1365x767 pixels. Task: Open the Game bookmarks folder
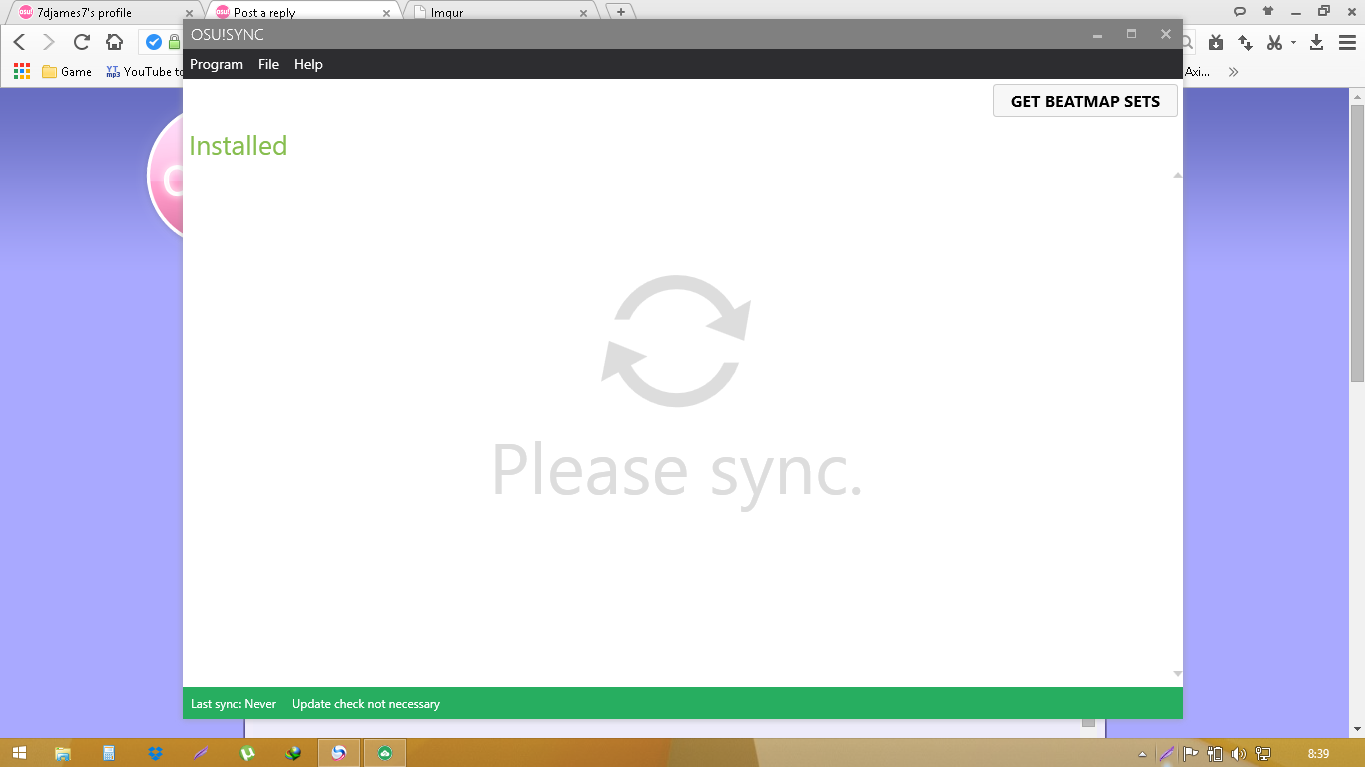click(x=67, y=71)
